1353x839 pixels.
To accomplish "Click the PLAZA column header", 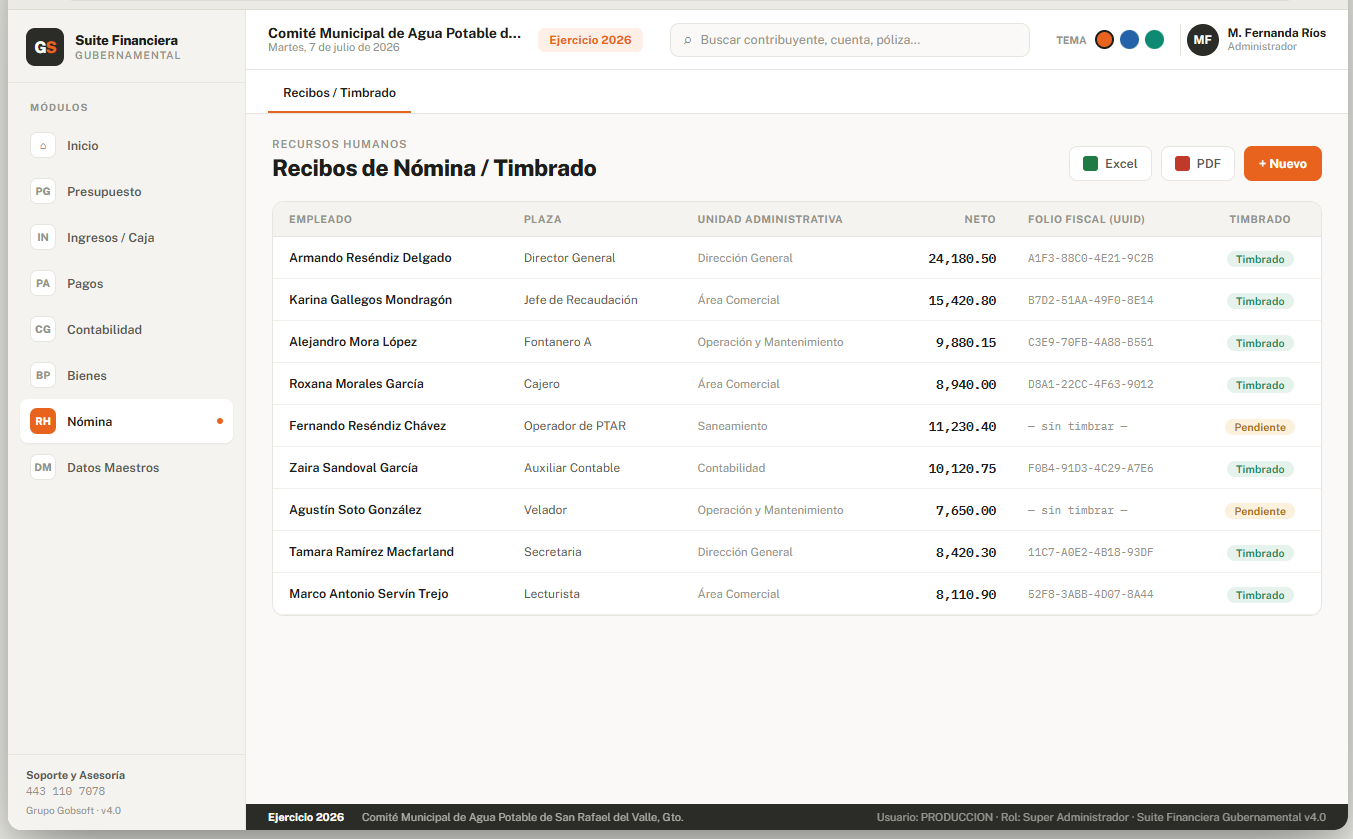I will [x=543, y=219].
